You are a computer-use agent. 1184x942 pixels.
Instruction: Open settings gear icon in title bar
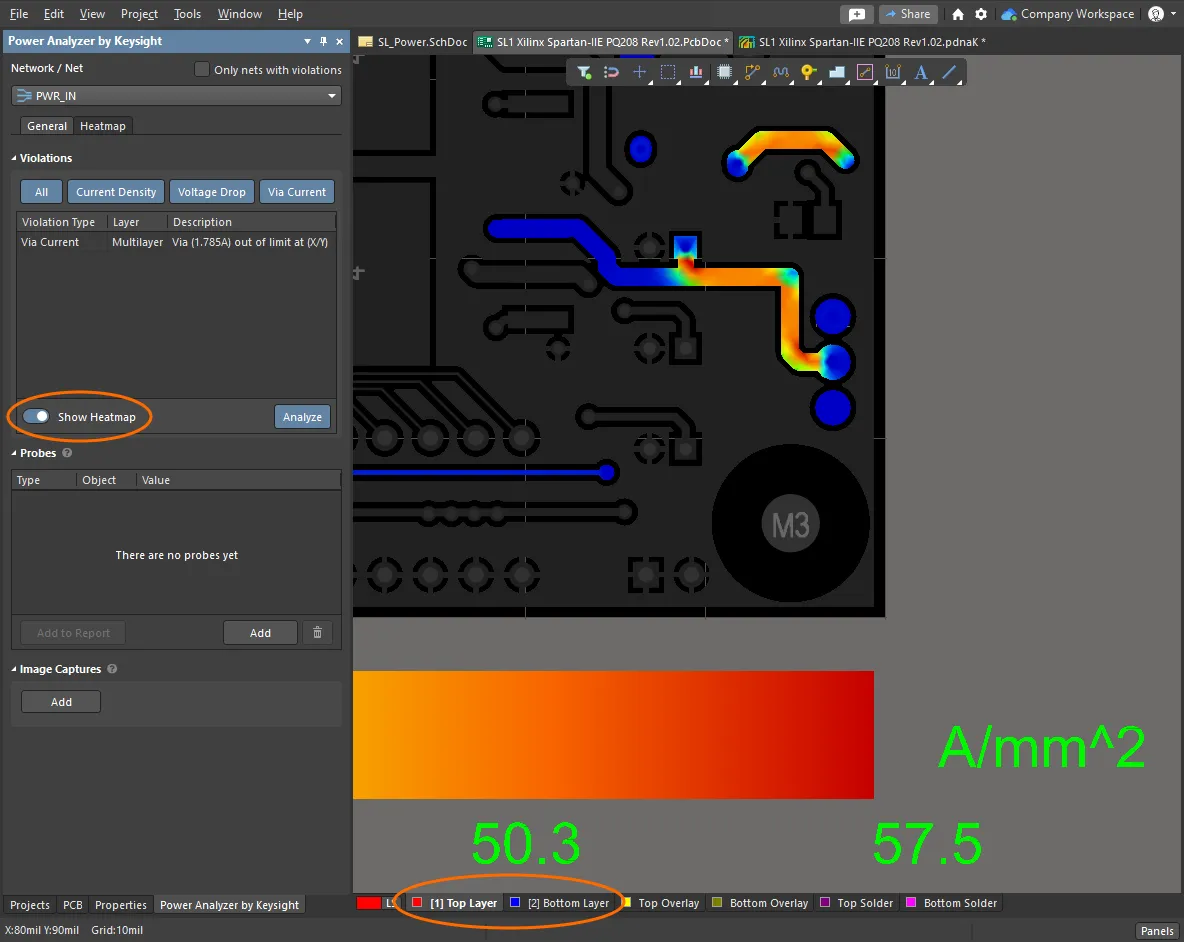pyautogui.click(x=981, y=14)
